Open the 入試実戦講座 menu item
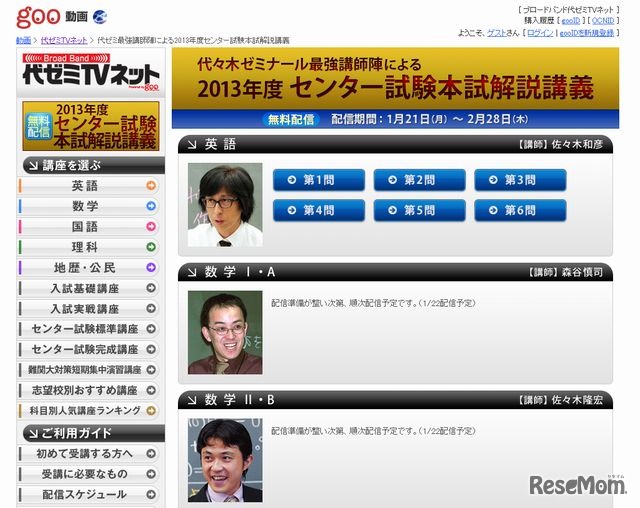The width and height of the screenshot is (640, 508). [x=89, y=308]
